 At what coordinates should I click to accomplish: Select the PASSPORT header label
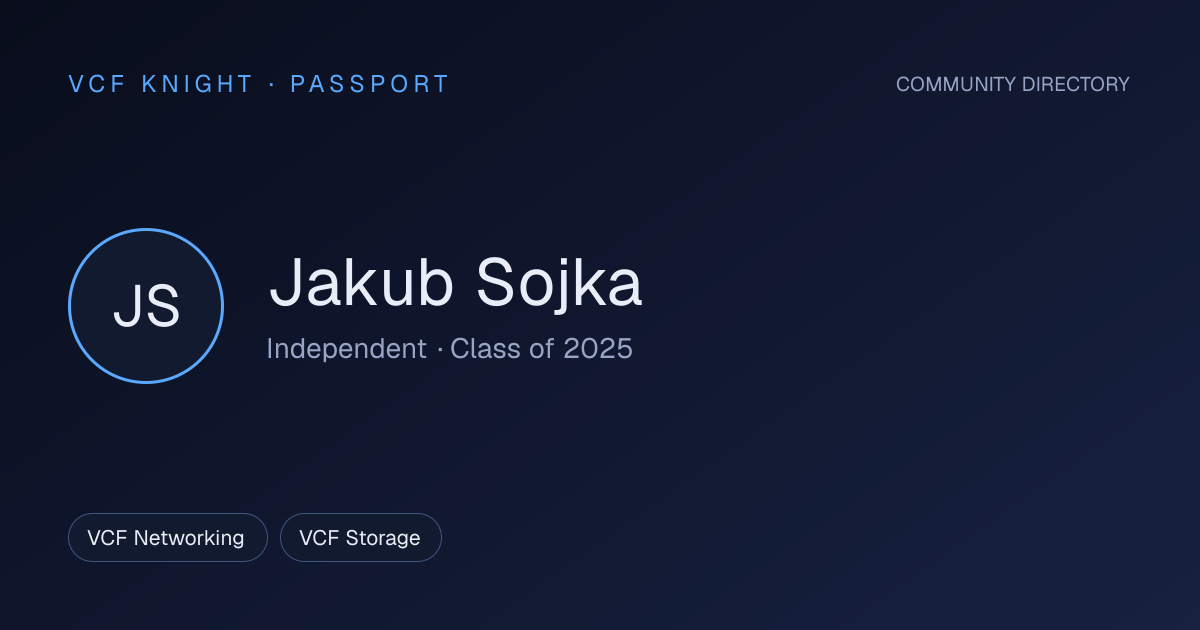(x=370, y=84)
